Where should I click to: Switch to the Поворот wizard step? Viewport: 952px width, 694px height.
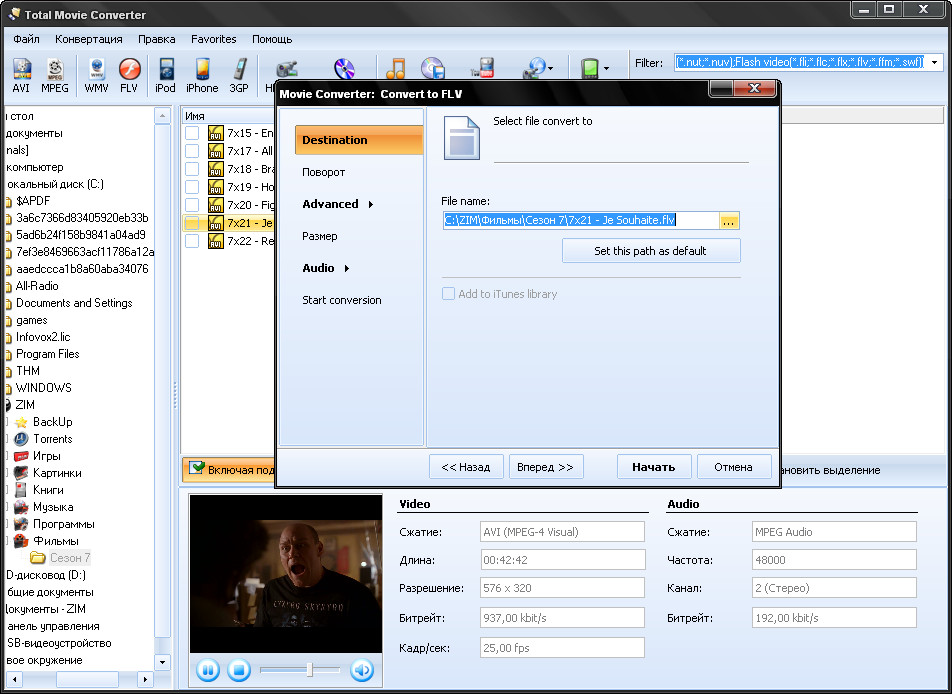324,172
